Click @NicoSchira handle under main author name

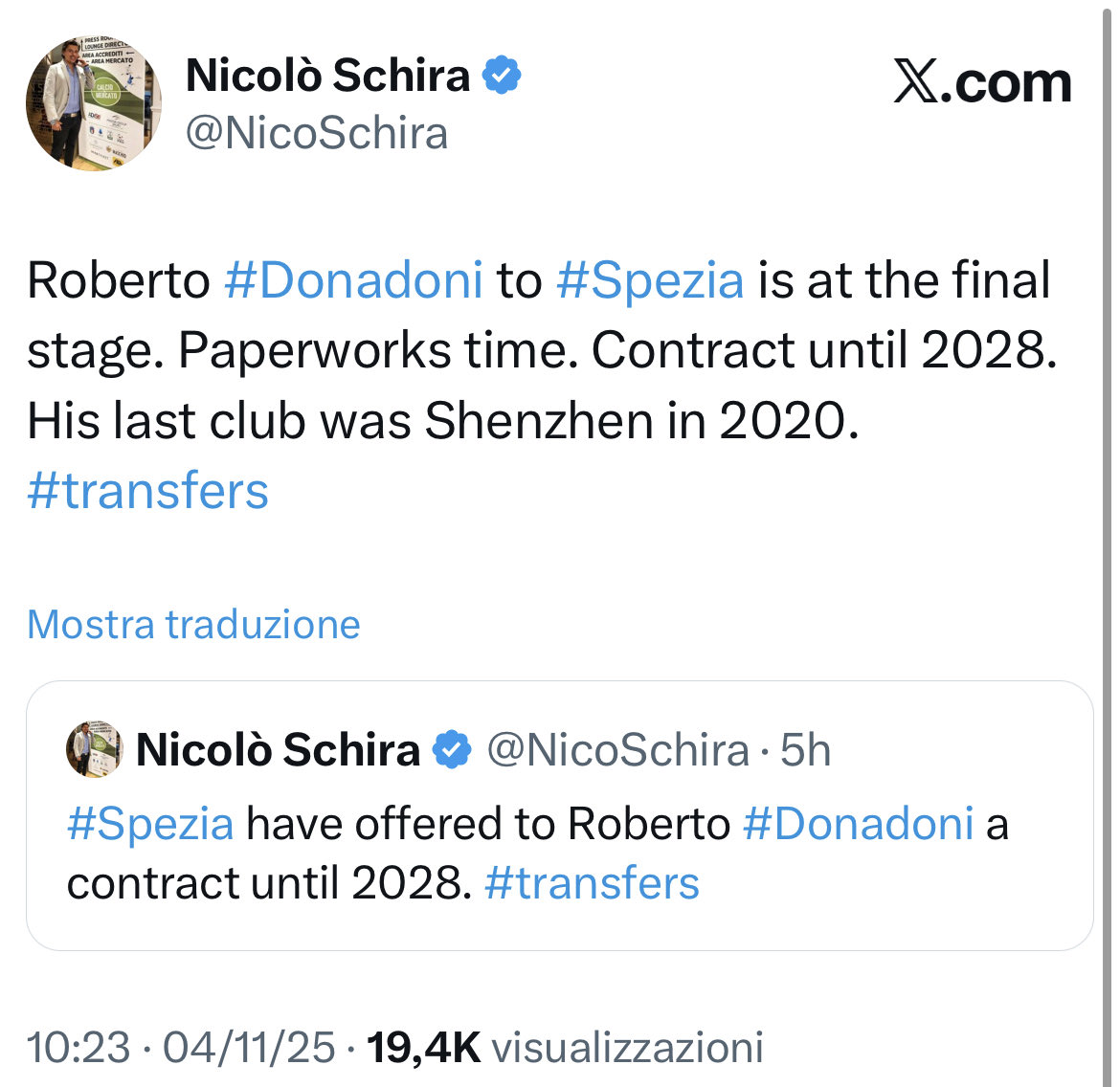pos(317,133)
